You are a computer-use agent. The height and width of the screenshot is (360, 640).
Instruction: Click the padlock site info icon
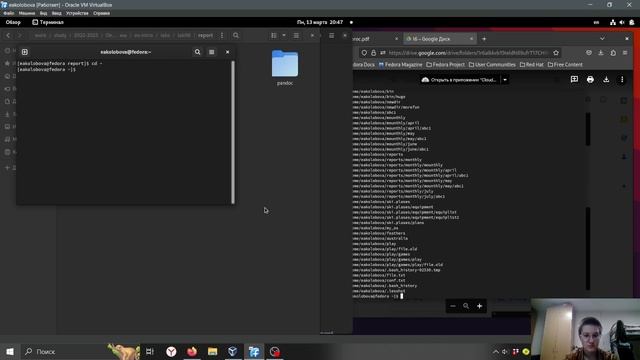click(373, 53)
